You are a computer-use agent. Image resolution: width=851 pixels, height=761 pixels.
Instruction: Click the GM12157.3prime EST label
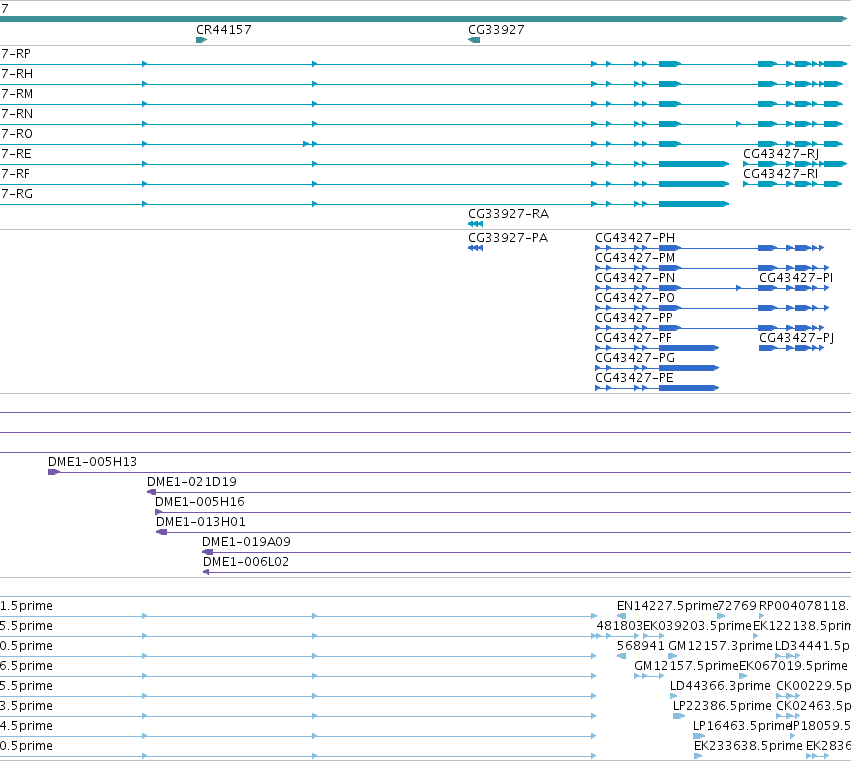point(720,646)
